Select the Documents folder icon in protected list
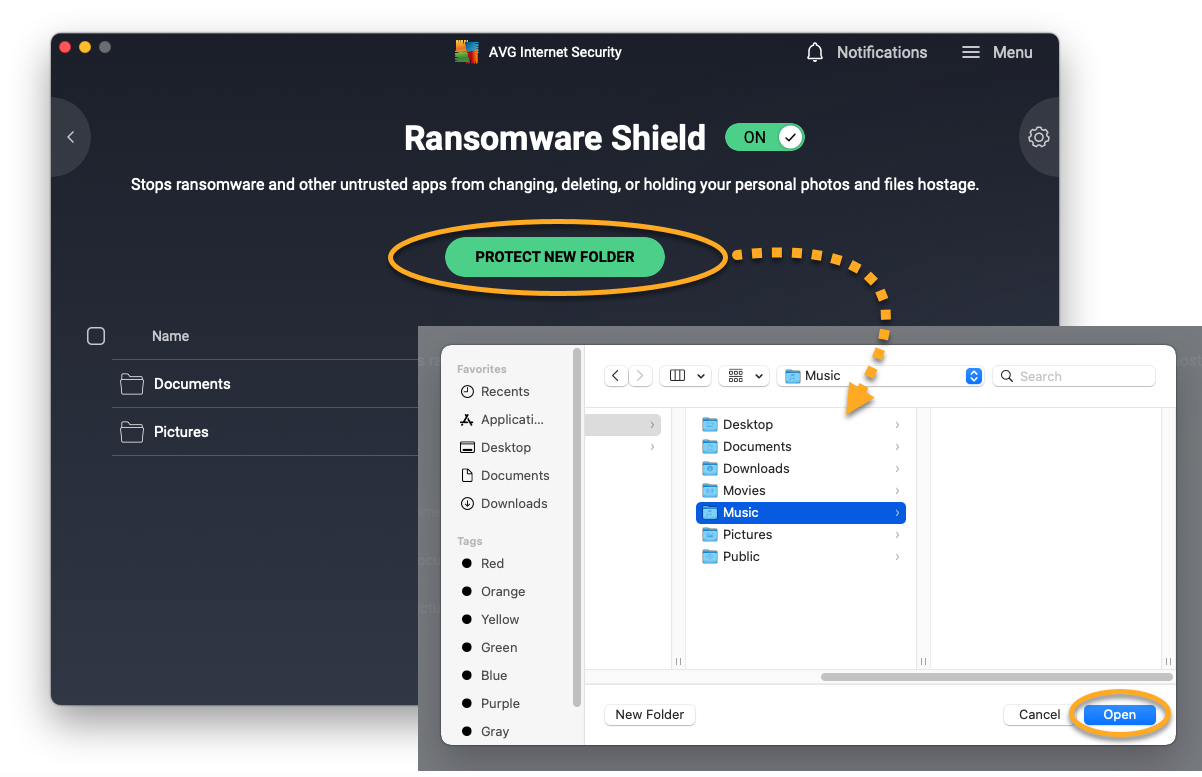This screenshot has height=777, width=1202. coord(132,384)
